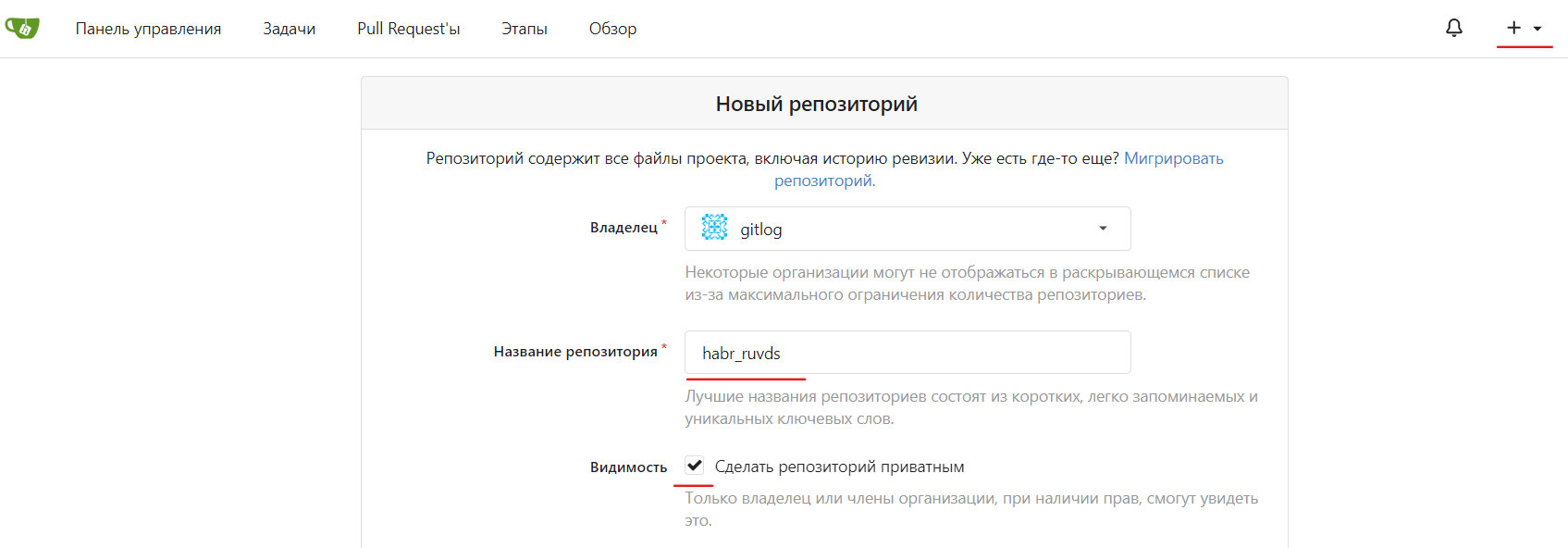
Task: Click the Gitea teapot logo
Action: tap(23, 28)
